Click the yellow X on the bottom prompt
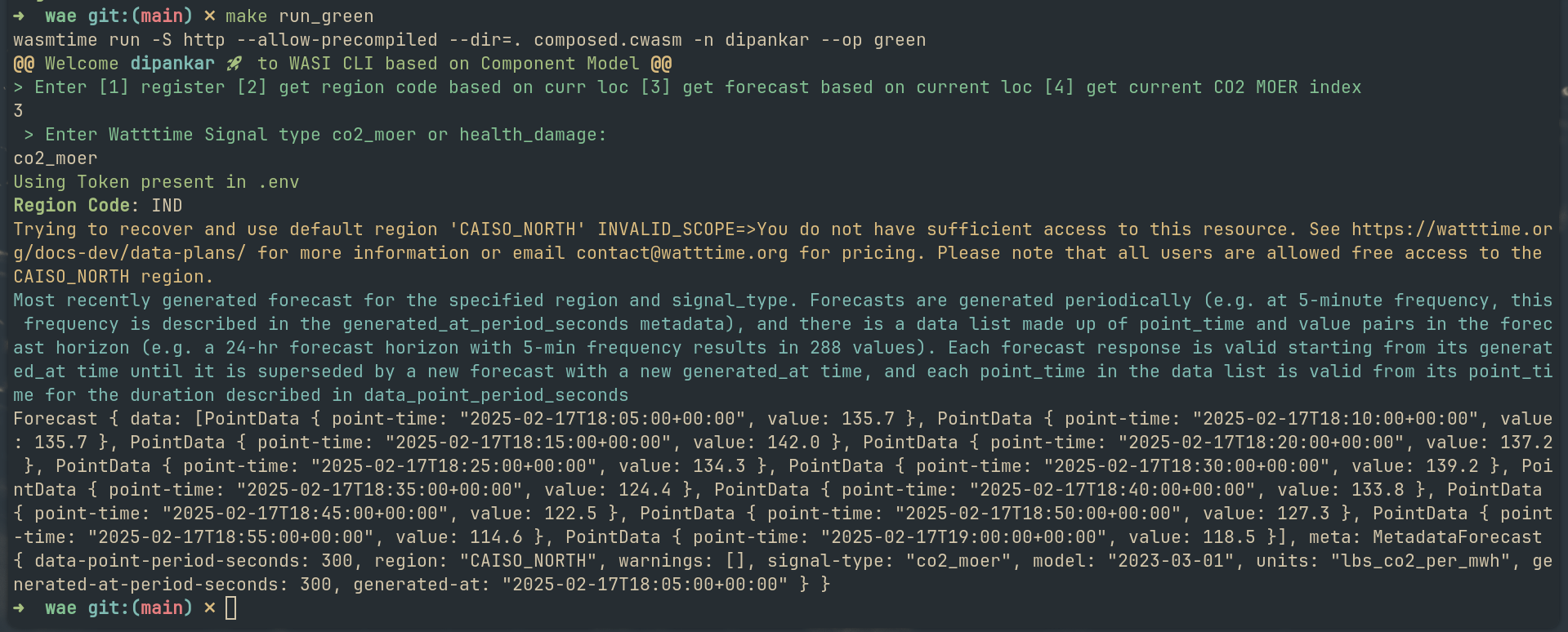The width and height of the screenshot is (1568, 632). click(x=210, y=608)
